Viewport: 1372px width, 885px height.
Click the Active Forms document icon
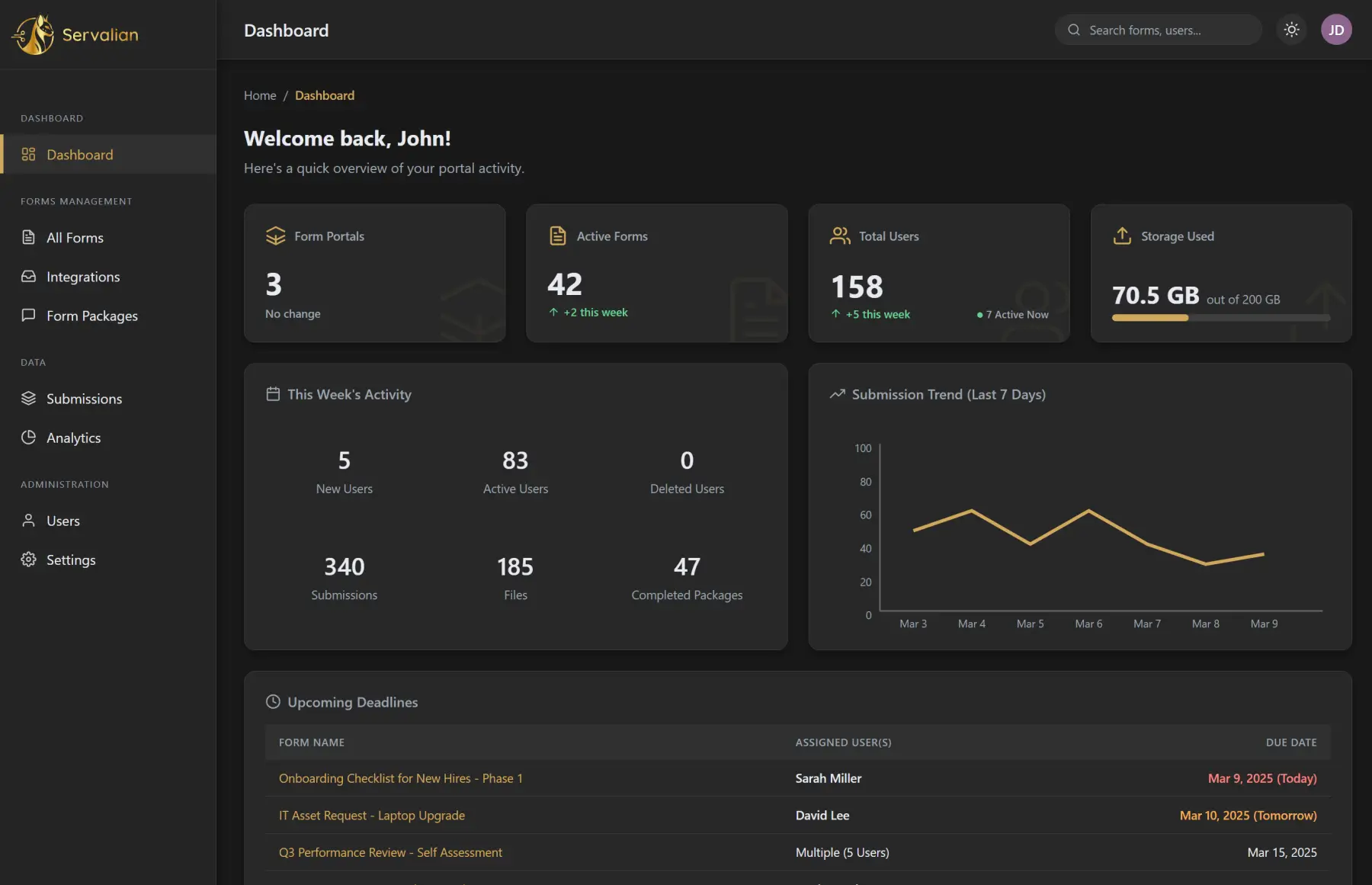[x=558, y=236]
